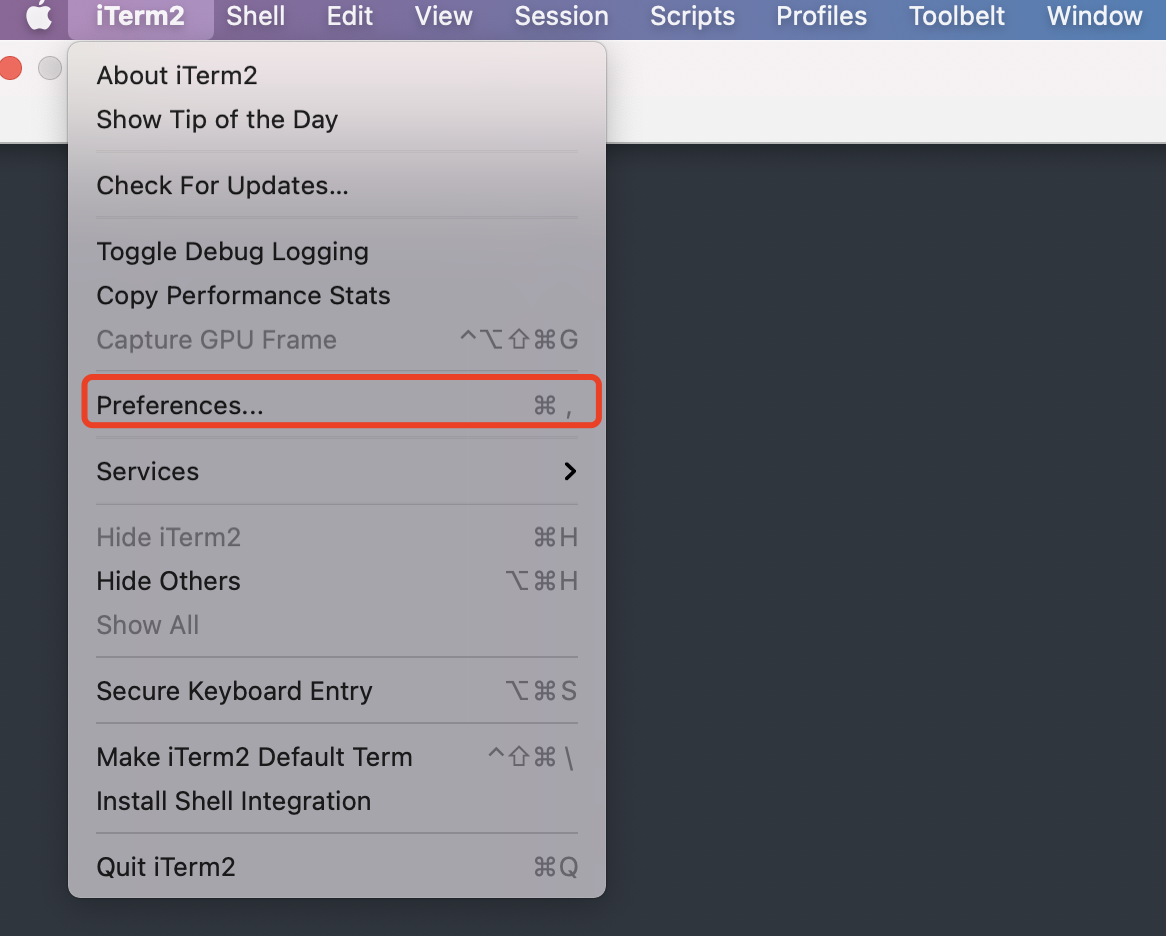1166x936 pixels.
Task: Open the Shell menu
Action: [x=256, y=16]
